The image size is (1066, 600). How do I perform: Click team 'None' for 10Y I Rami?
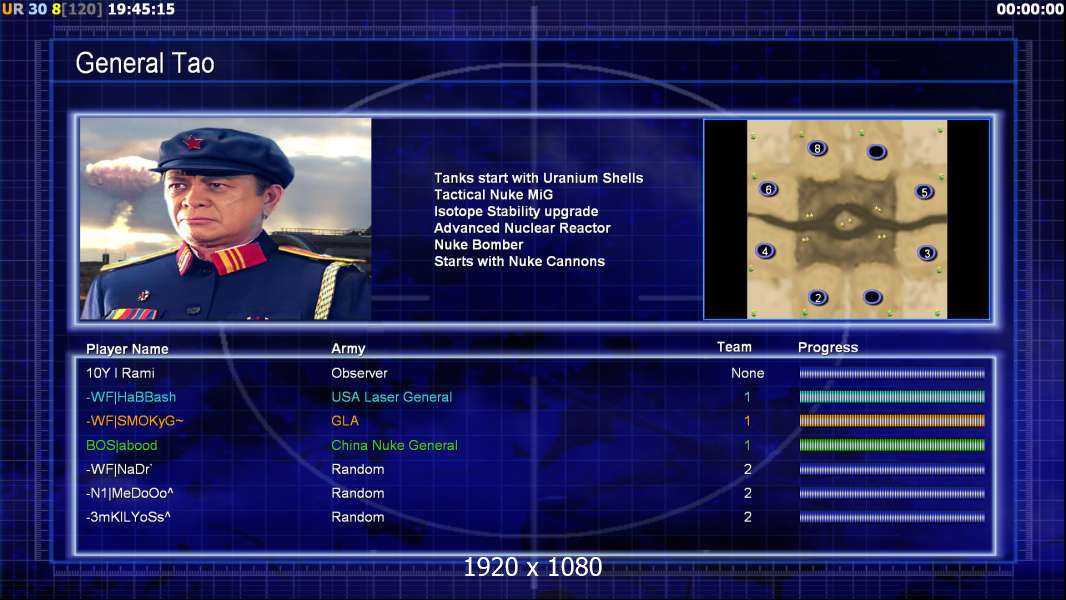747,373
